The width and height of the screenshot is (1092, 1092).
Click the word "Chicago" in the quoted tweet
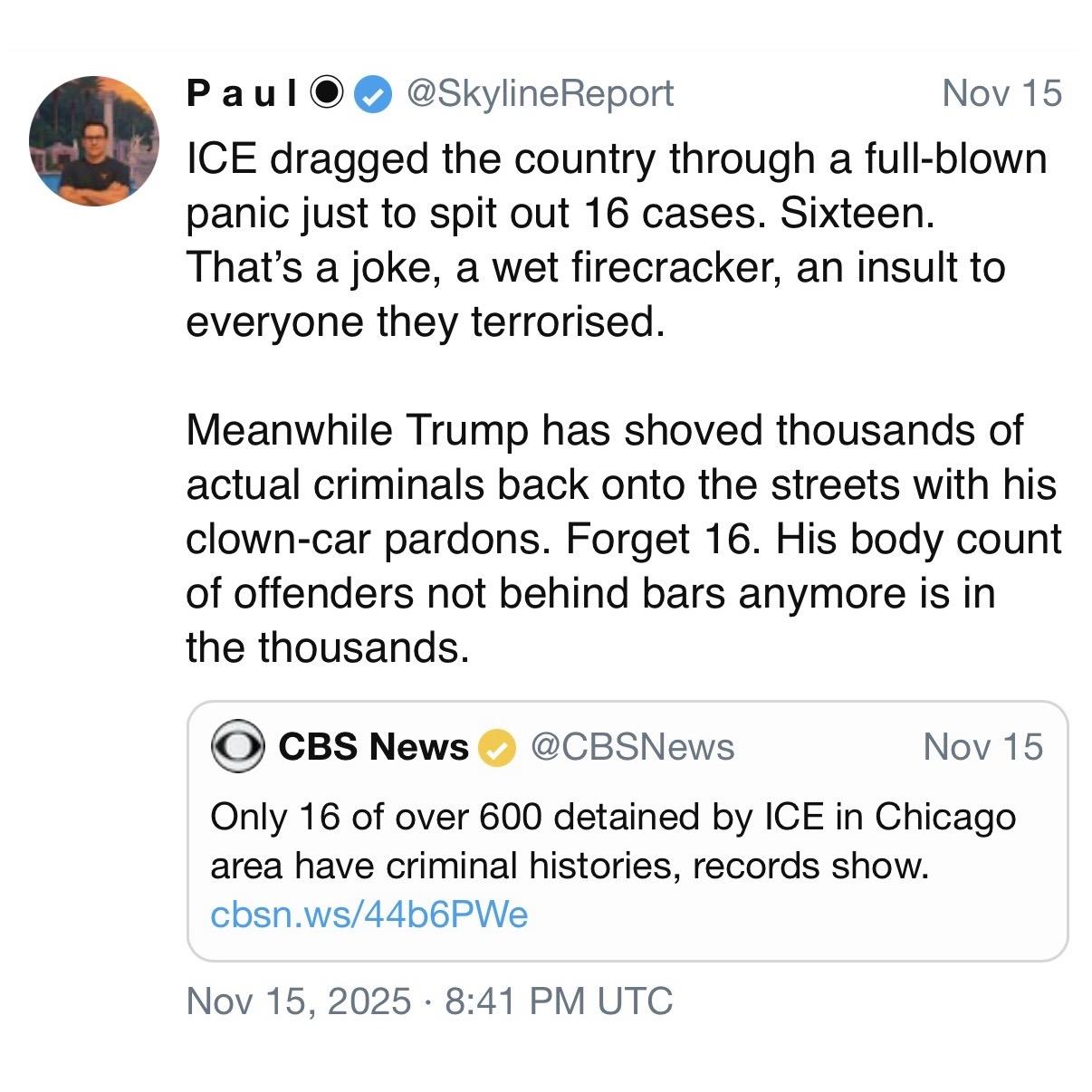coord(944,817)
